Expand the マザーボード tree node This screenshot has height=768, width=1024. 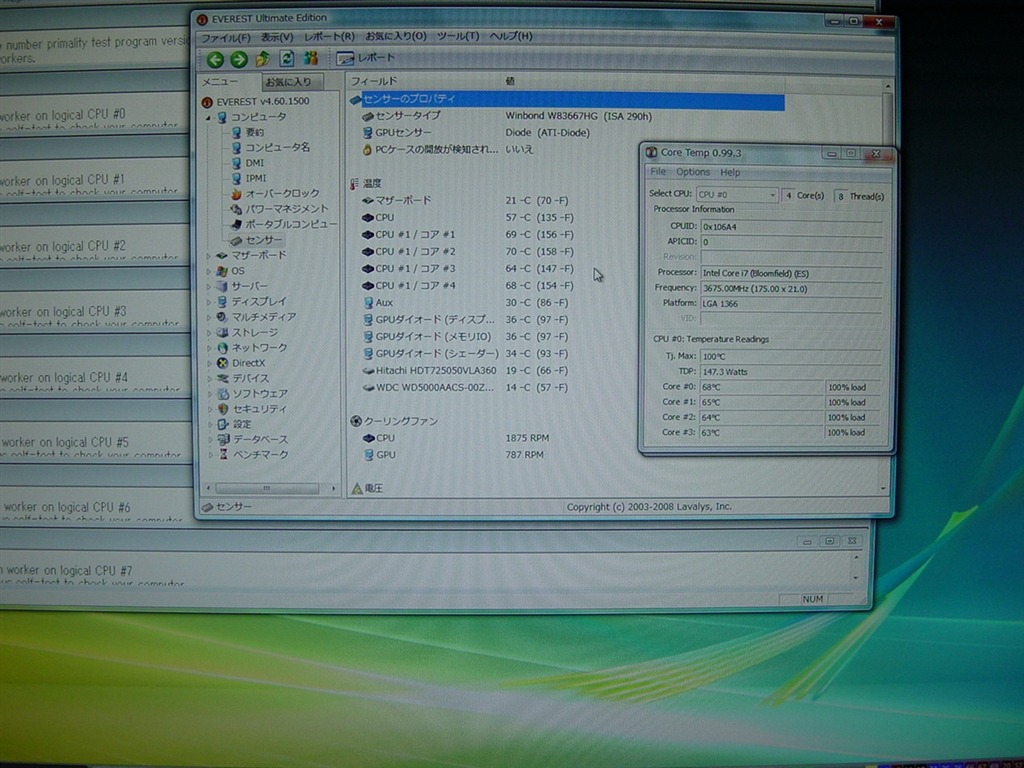click(x=209, y=255)
